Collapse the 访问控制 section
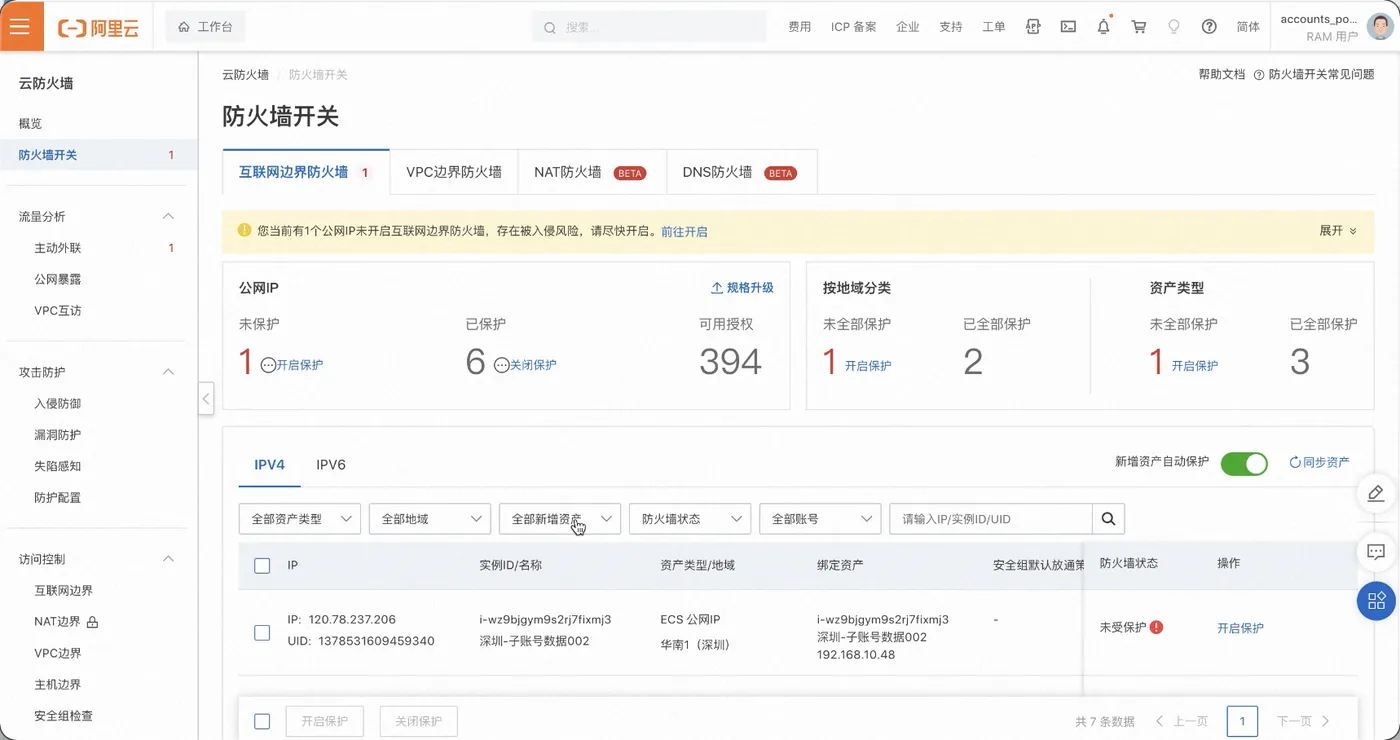 click(168, 559)
